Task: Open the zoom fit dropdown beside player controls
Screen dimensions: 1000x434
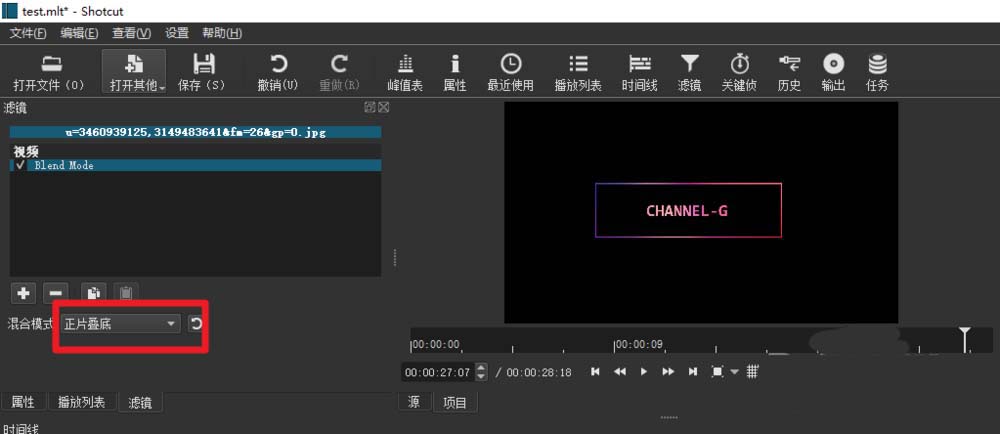Action: [734, 372]
